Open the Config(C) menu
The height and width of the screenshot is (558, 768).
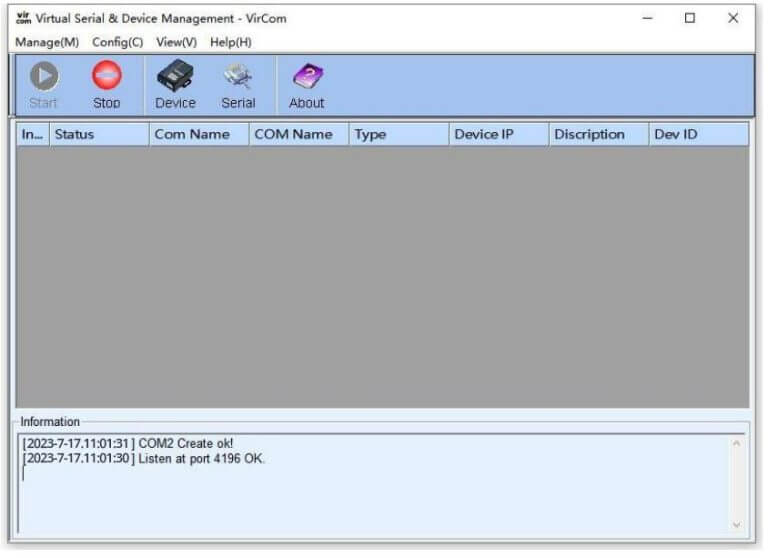(118, 43)
